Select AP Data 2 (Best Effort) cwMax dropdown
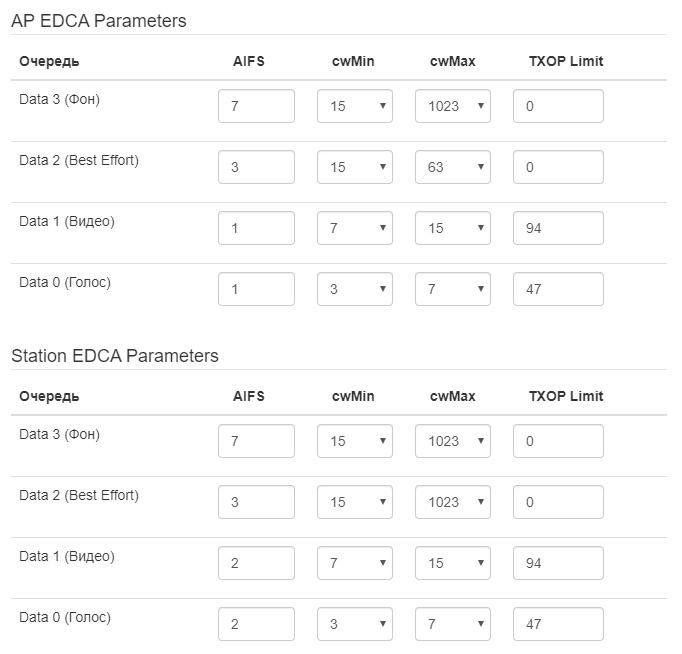The image size is (682, 654). 452,167
